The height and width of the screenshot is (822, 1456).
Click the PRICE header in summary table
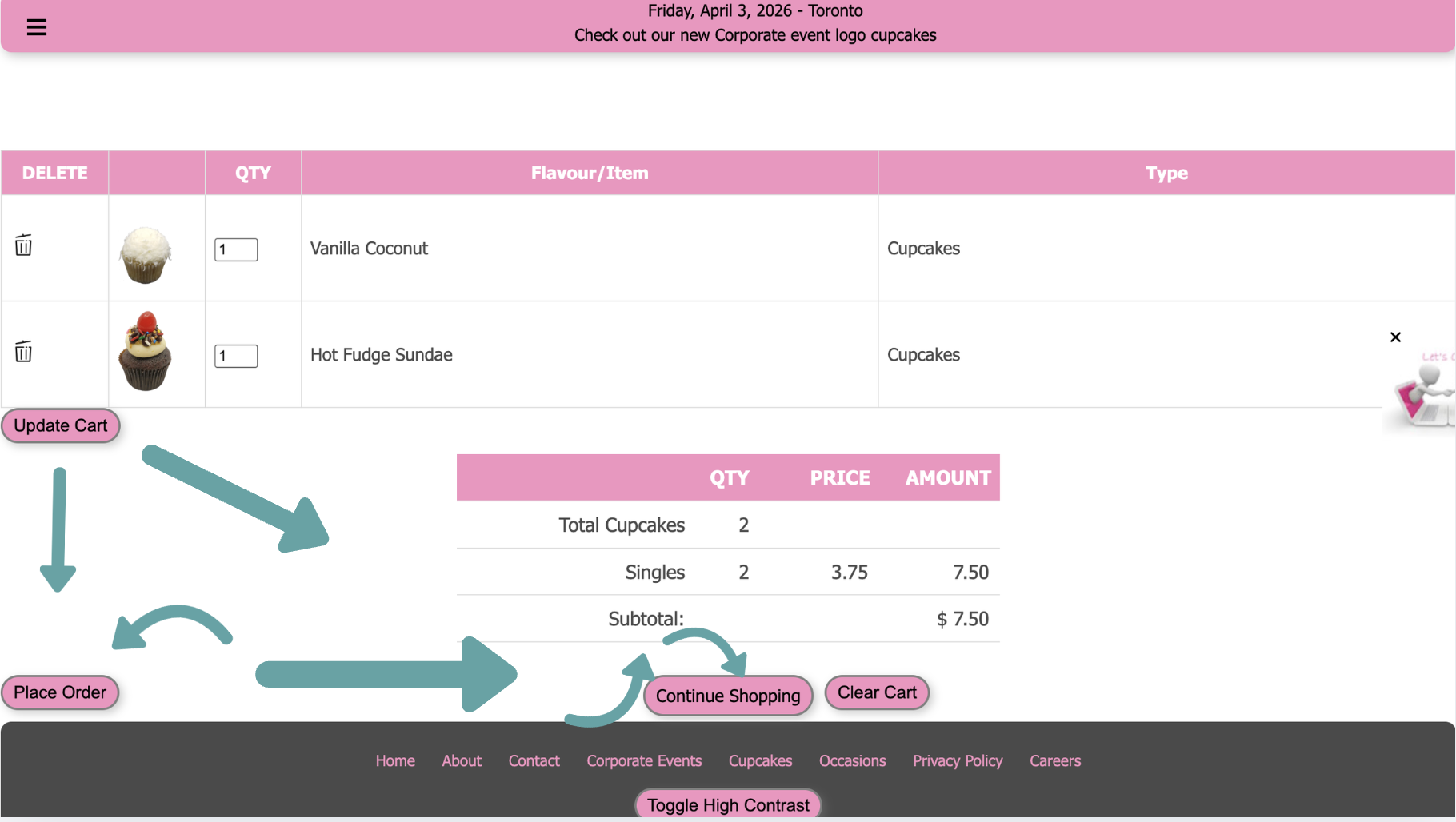(x=839, y=477)
